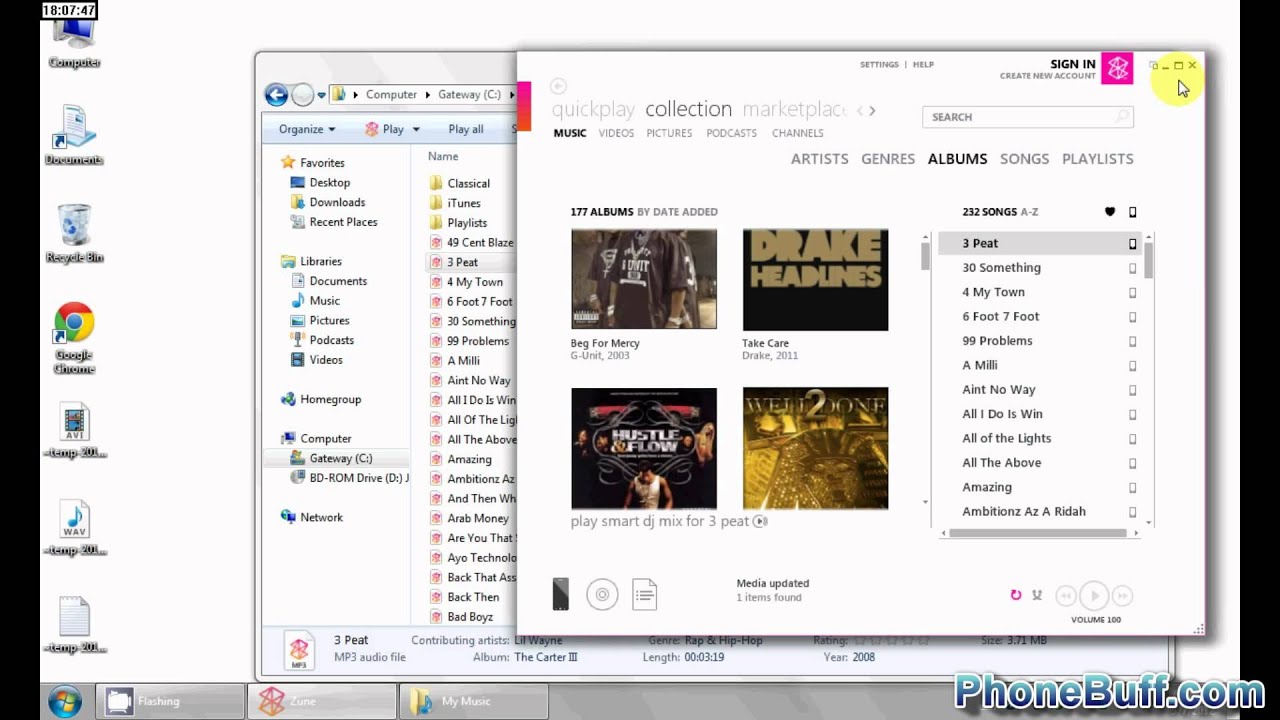
Task: Toggle repeat in Zune player controls
Action: point(1015,595)
